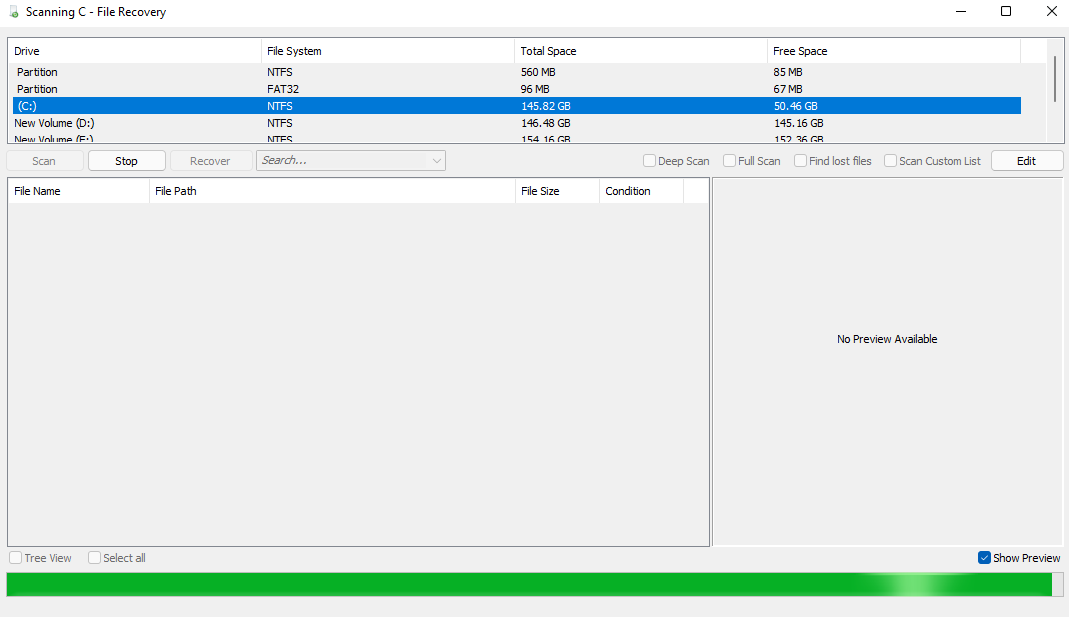Select the (C:) drive row
Screen dimensions: 1069x617
pos(517,106)
